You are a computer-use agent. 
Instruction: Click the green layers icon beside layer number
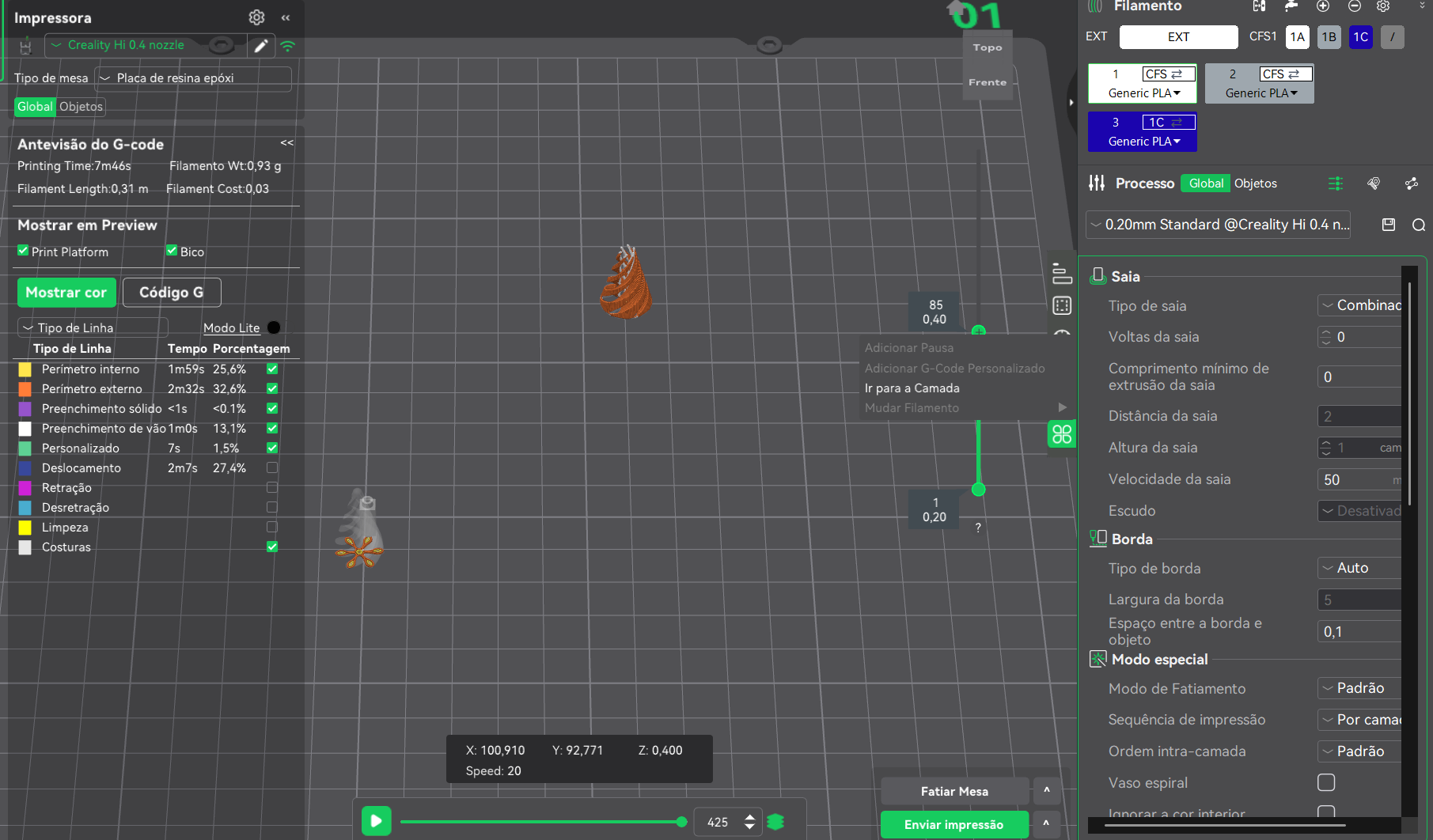point(775,822)
